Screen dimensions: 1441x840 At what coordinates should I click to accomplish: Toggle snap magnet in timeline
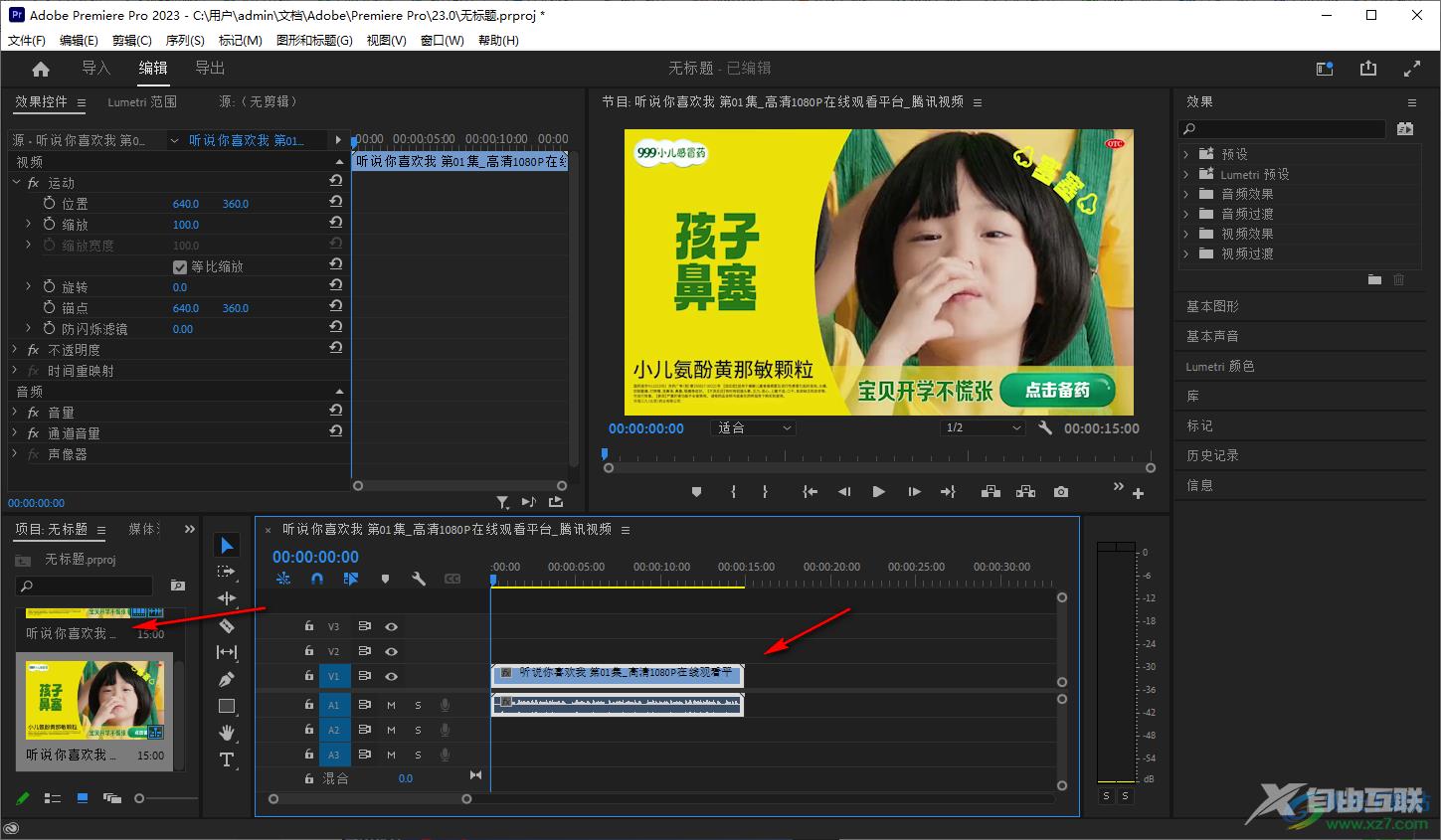pos(317,579)
